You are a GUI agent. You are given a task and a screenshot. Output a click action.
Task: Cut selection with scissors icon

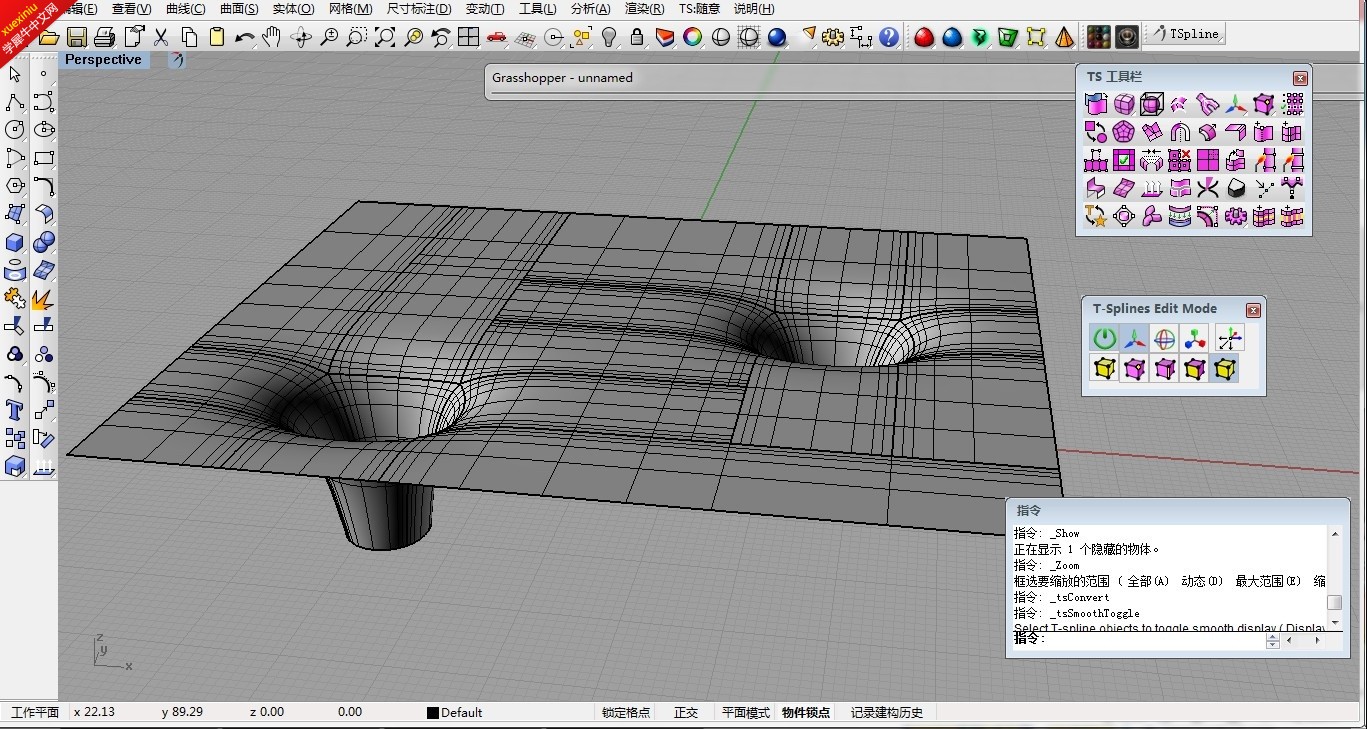pyautogui.click(x=160, y=38)
